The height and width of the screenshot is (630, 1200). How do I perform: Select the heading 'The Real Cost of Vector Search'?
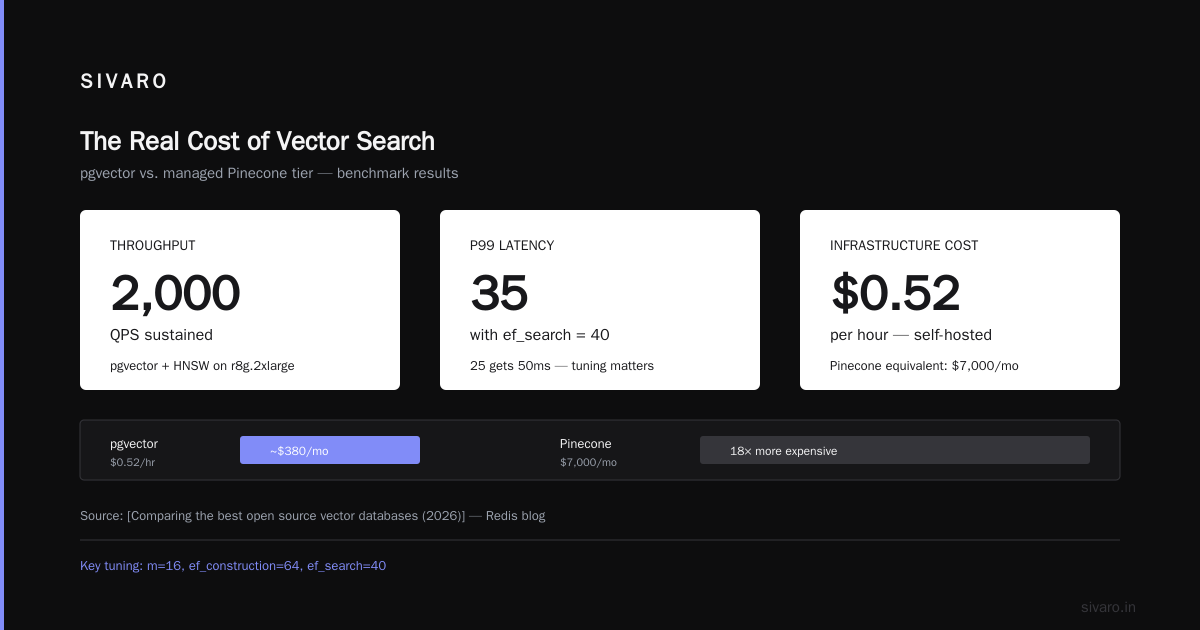click(x=257, y=141)
